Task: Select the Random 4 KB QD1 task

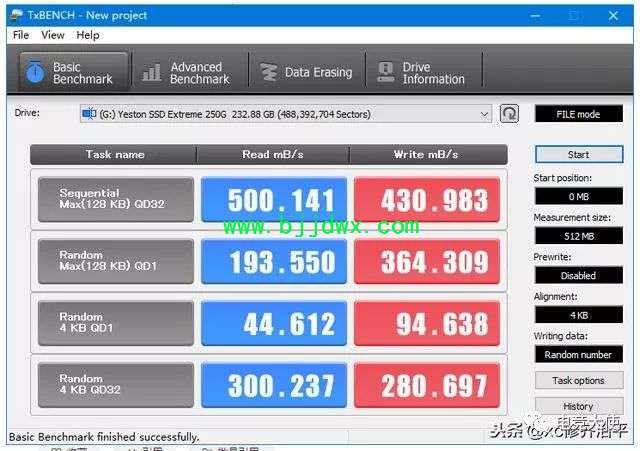Action: (x=116, y=323)
